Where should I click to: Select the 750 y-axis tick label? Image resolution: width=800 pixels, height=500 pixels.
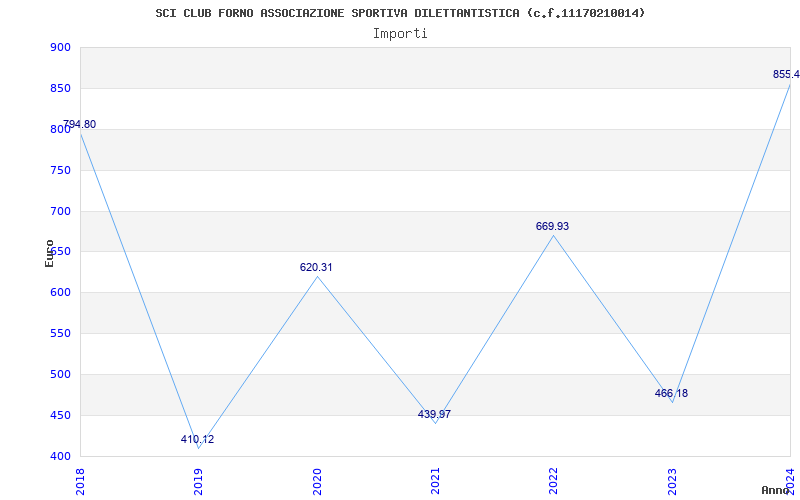coord(60,170)
